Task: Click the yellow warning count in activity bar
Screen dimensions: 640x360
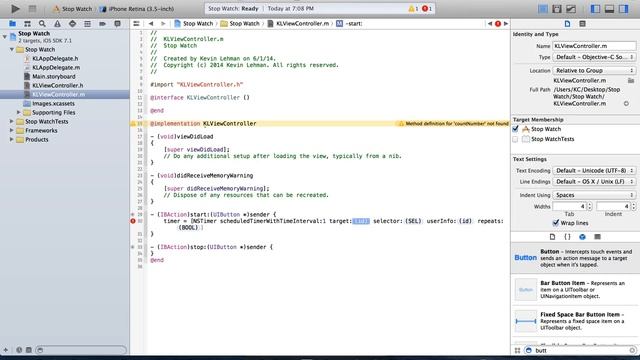Action: tap(413, 9)
